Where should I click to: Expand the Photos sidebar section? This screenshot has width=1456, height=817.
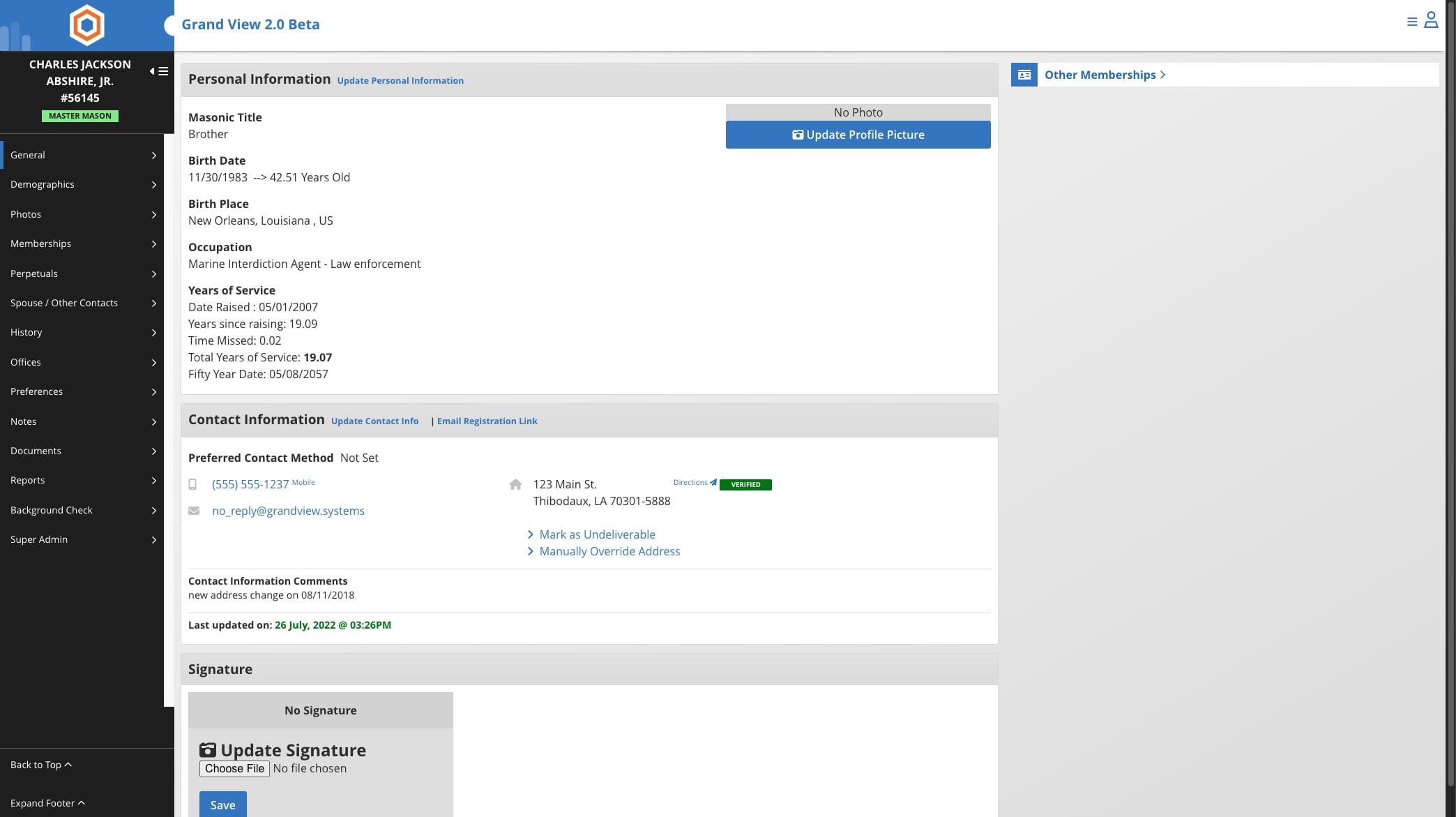click(x=82, y=214)
